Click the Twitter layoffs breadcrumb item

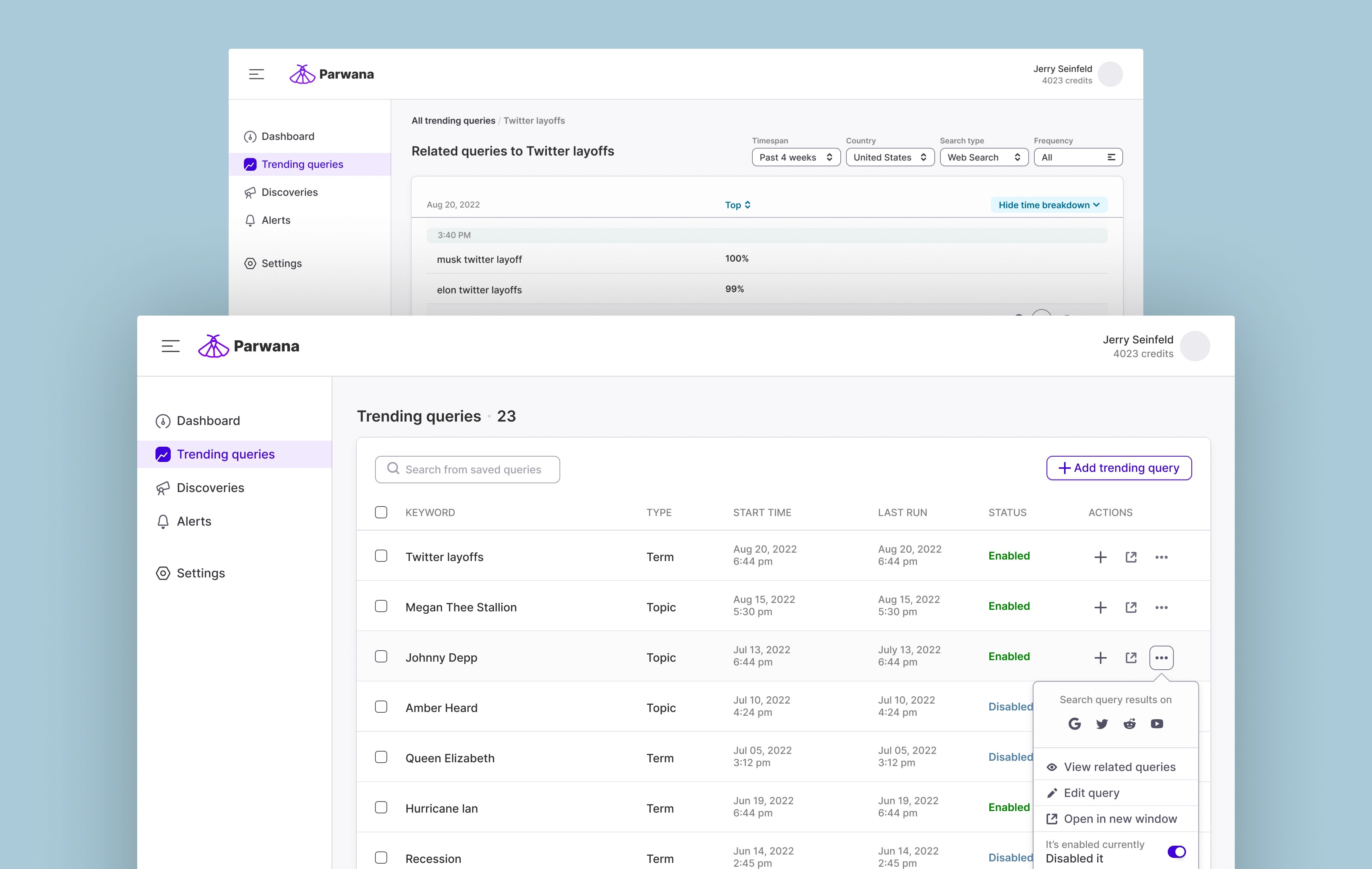(534, 121)
